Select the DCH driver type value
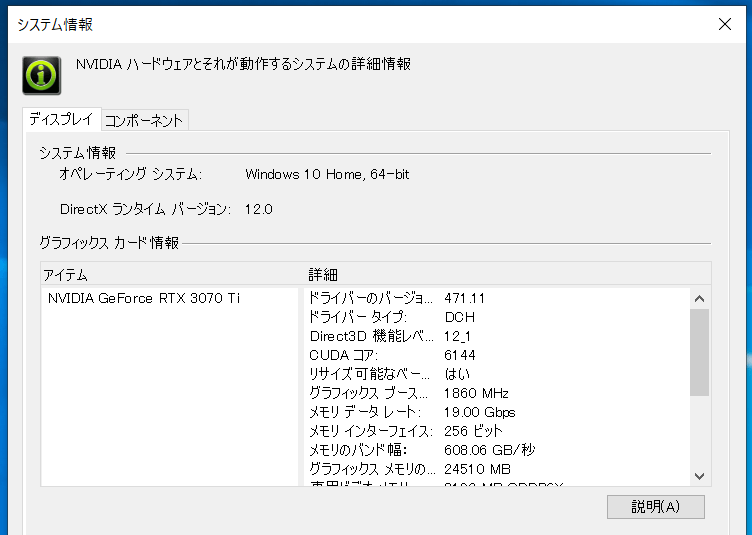752x535 pixels. click(x=459, y=317)
